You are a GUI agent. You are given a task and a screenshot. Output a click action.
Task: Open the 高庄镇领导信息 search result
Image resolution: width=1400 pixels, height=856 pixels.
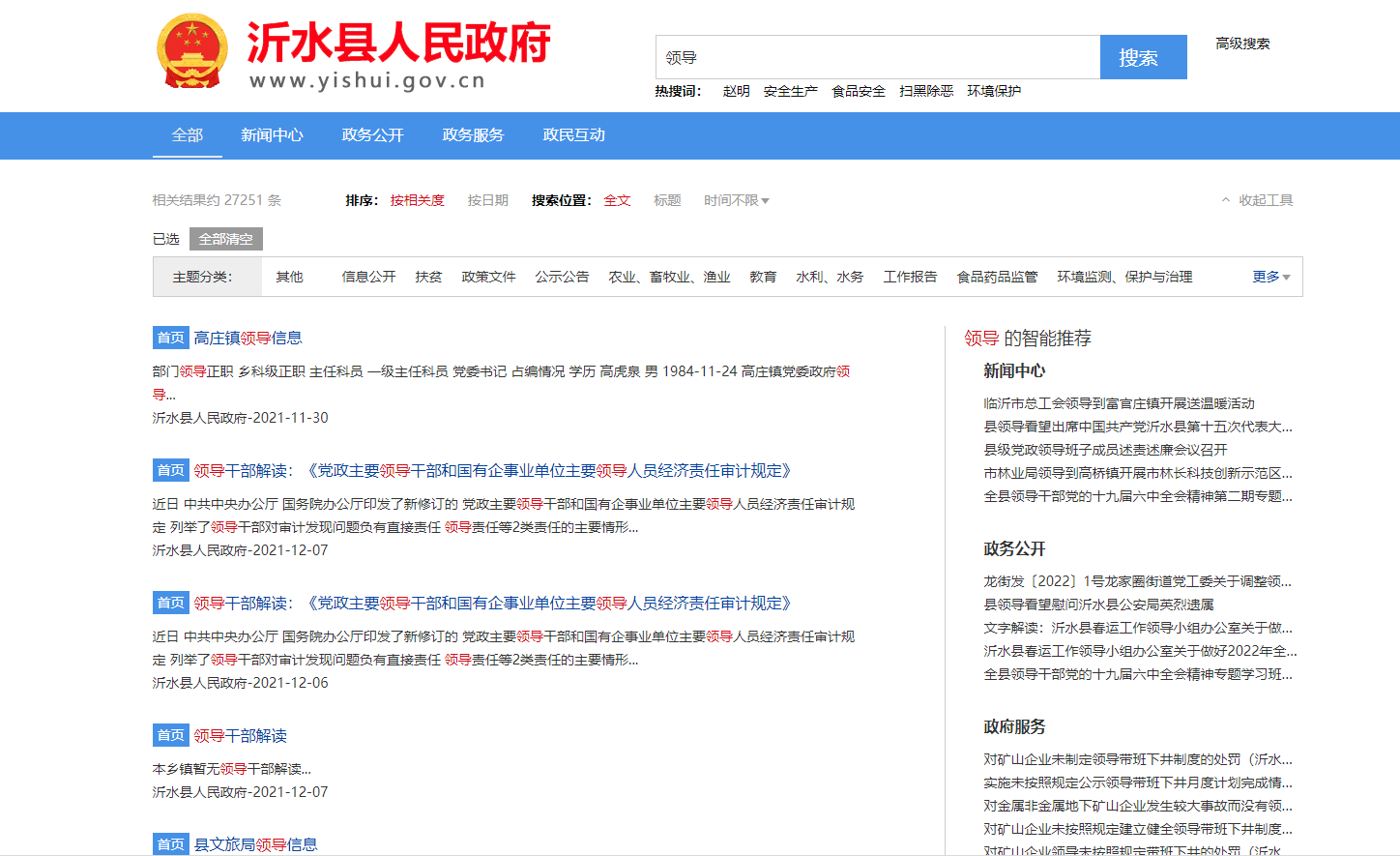[248, 338]
